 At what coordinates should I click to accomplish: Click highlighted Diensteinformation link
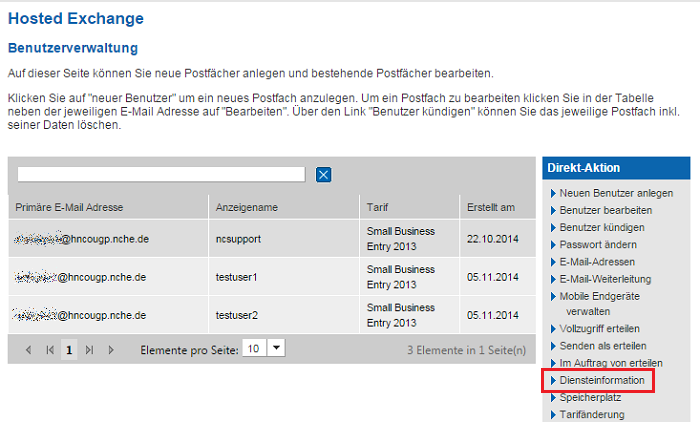602,381
